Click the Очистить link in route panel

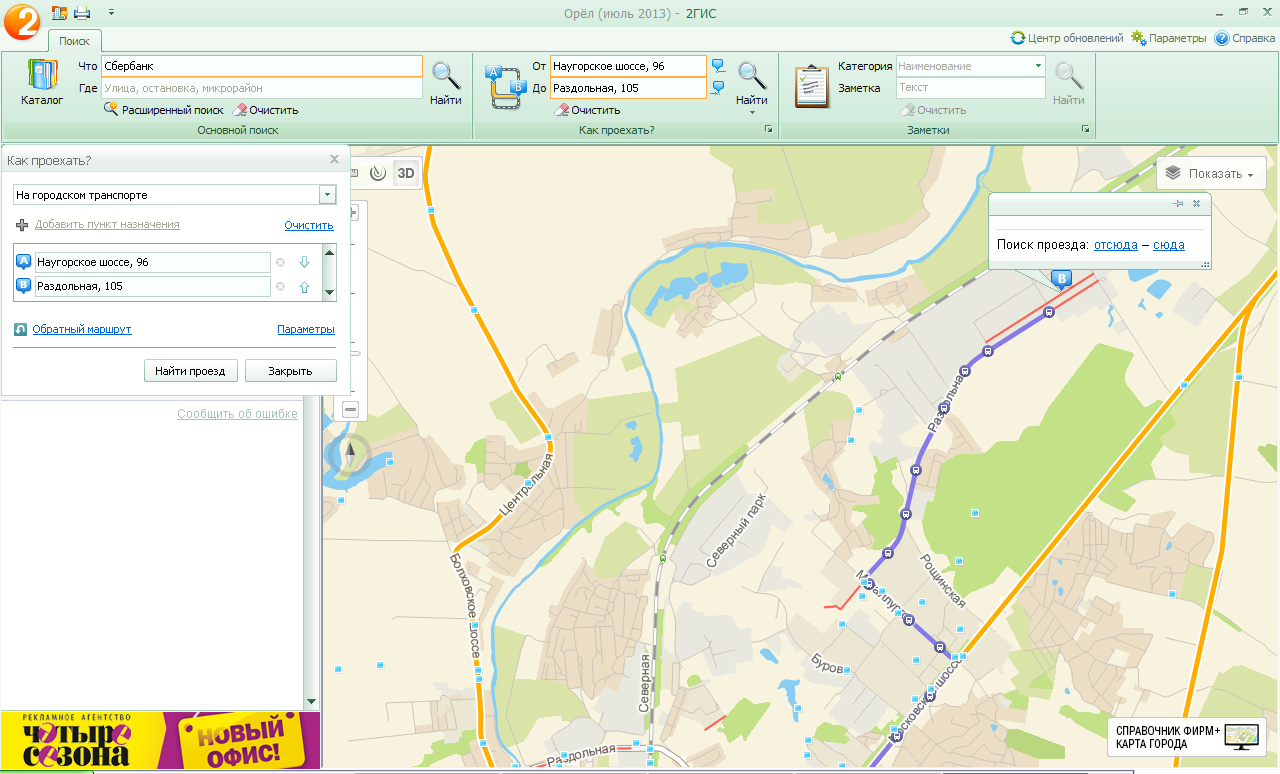coord(309,226)
